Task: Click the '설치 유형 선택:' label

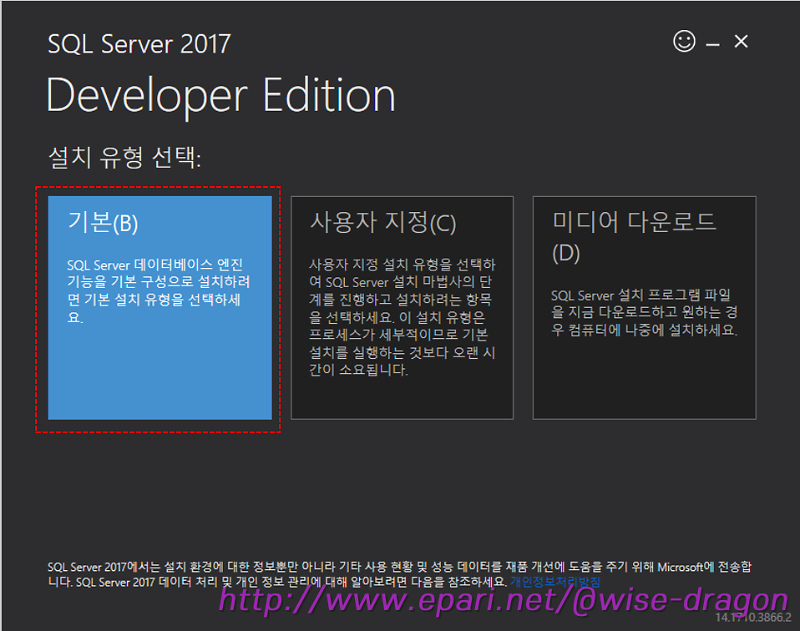Action: [124, 157]
